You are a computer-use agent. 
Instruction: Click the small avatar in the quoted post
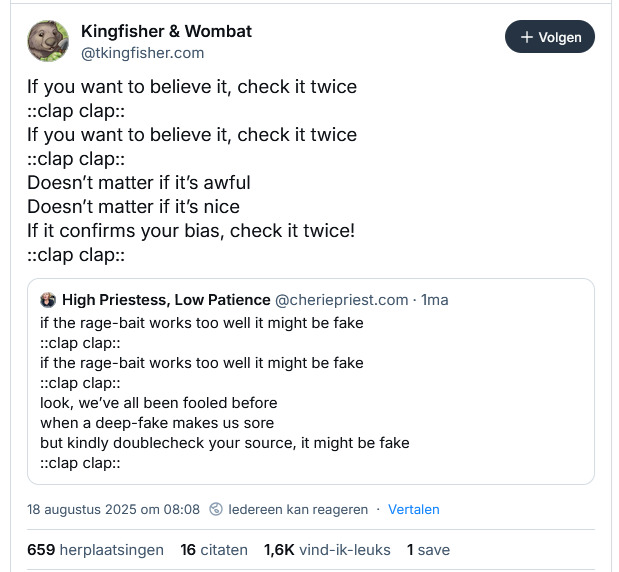[x=48, y=300]
